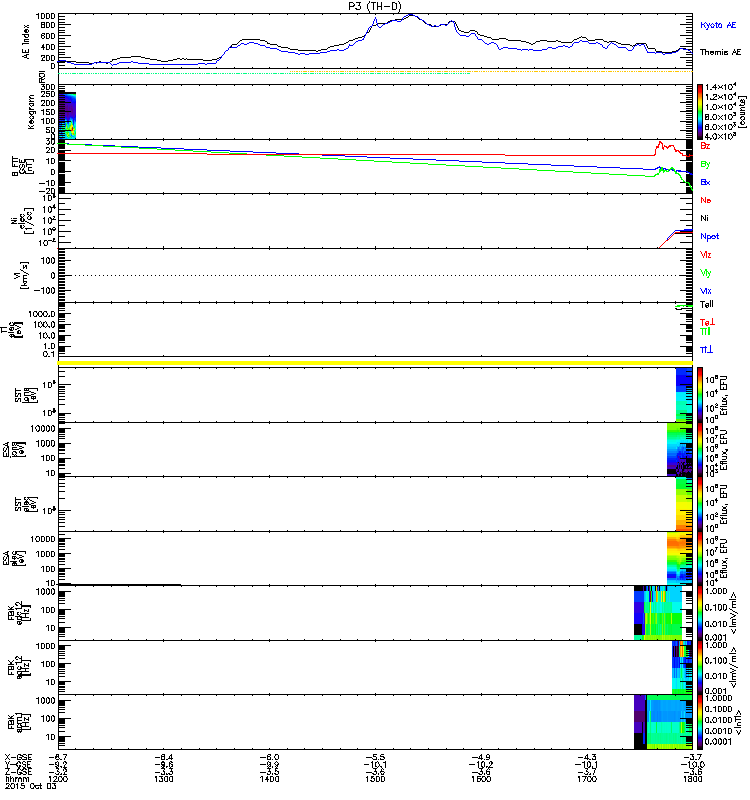This screenshot has height=800, width=750.
Task: Click the green "Viy" velocity legend label
Action: [x=705, y=273]
